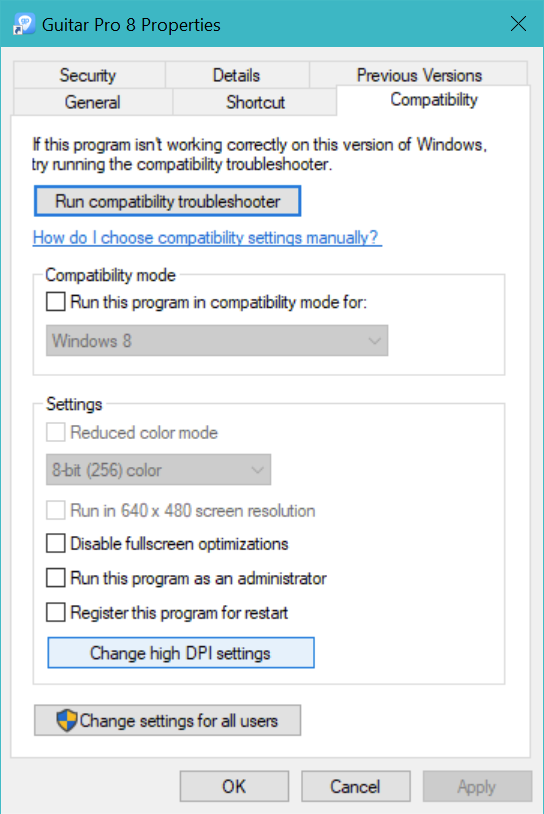
Task: Select the General tab
Action: click(93, 102)
